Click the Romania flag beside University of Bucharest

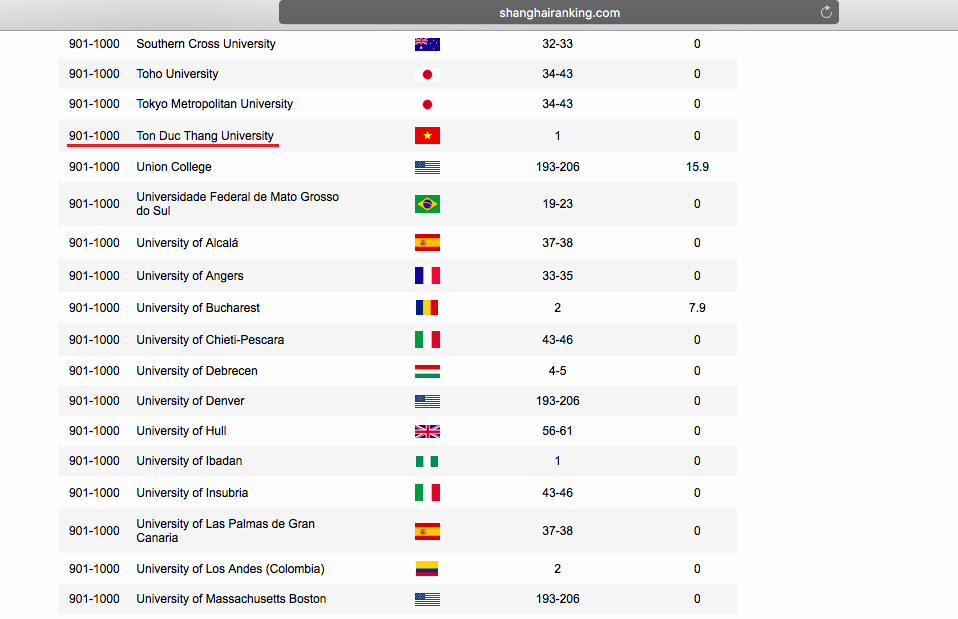[x=427, y=308]
